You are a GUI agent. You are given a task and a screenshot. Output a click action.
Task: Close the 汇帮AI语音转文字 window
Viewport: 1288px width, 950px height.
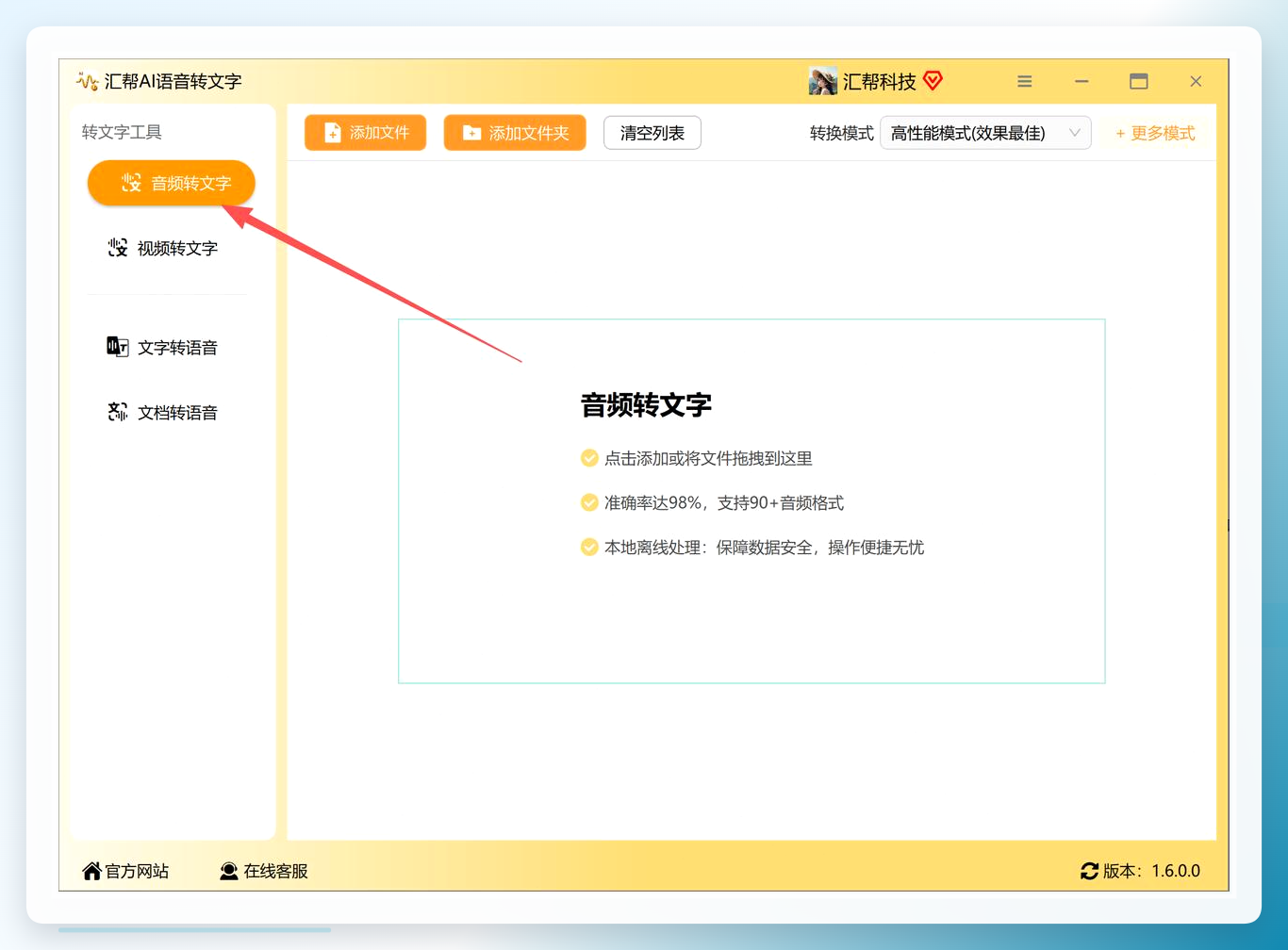pyautogui.click(x=1196, y=81)
